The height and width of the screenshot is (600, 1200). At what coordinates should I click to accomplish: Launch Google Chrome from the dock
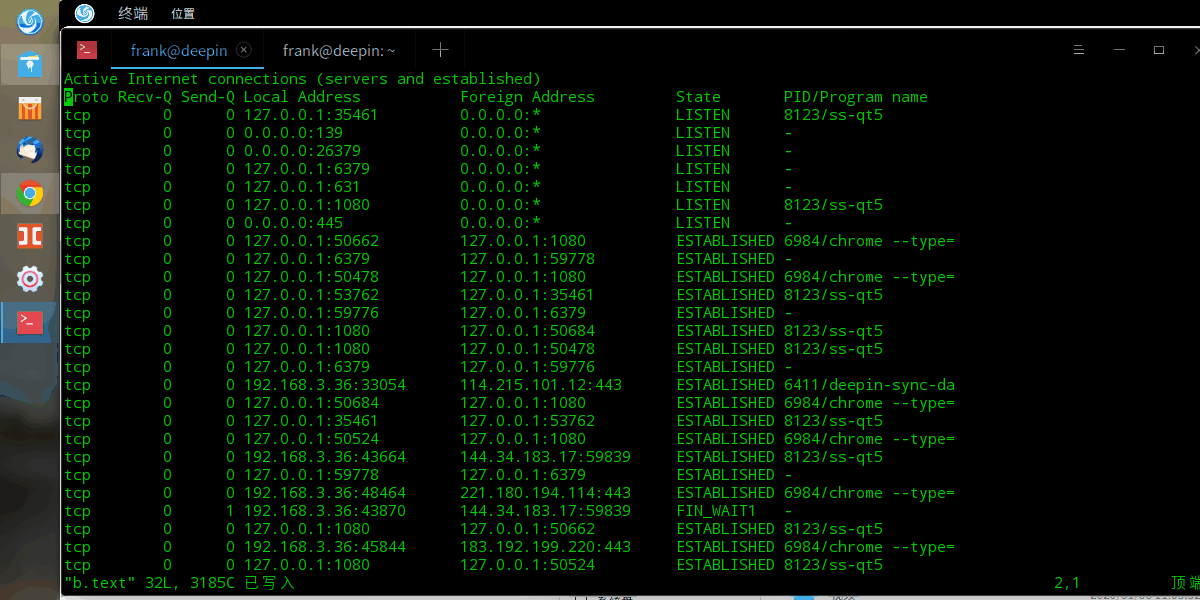pos(30,193)
